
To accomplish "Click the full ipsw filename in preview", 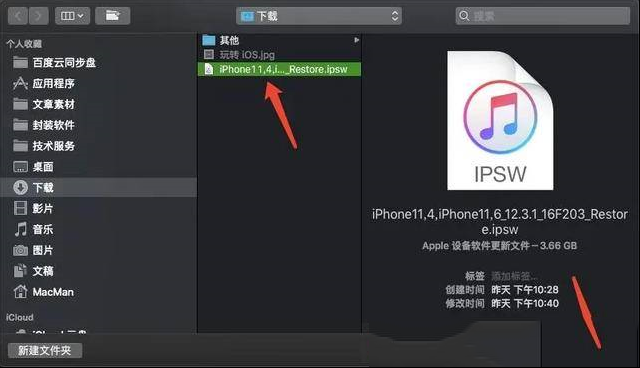I will pos(500,222).
